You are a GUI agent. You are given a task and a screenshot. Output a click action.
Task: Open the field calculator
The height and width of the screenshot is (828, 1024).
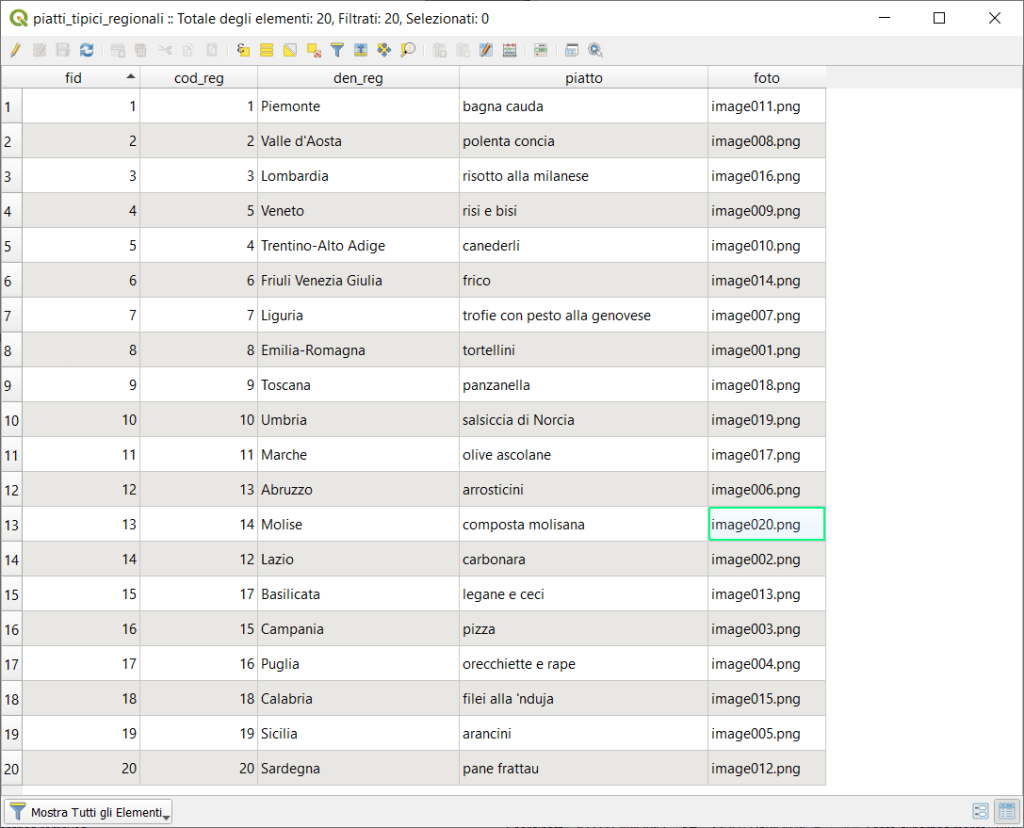coord(486,50)
